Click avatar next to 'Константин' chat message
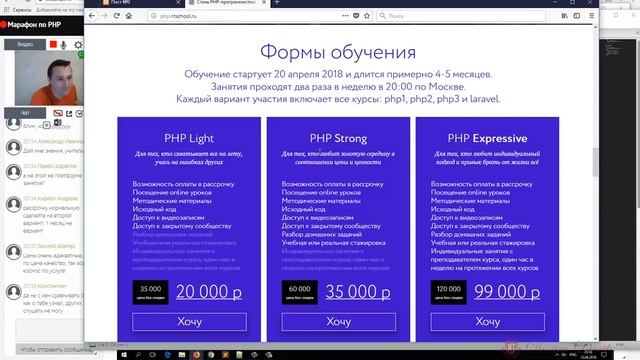Image resolution: width=640 pixels, height=360 pixels. 13,292
